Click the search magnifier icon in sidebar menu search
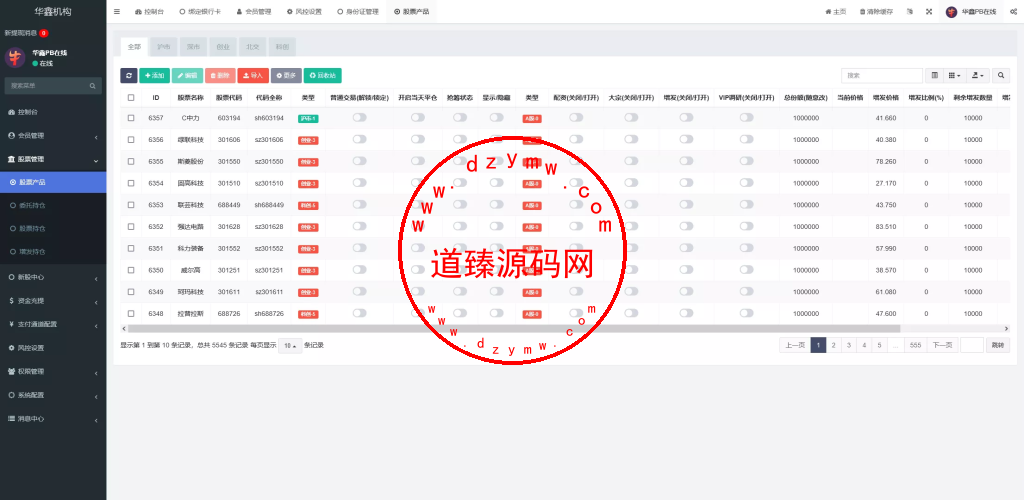Image resolution: width=1024 pixels, height=500 pixels. click(x=93, y=86)
